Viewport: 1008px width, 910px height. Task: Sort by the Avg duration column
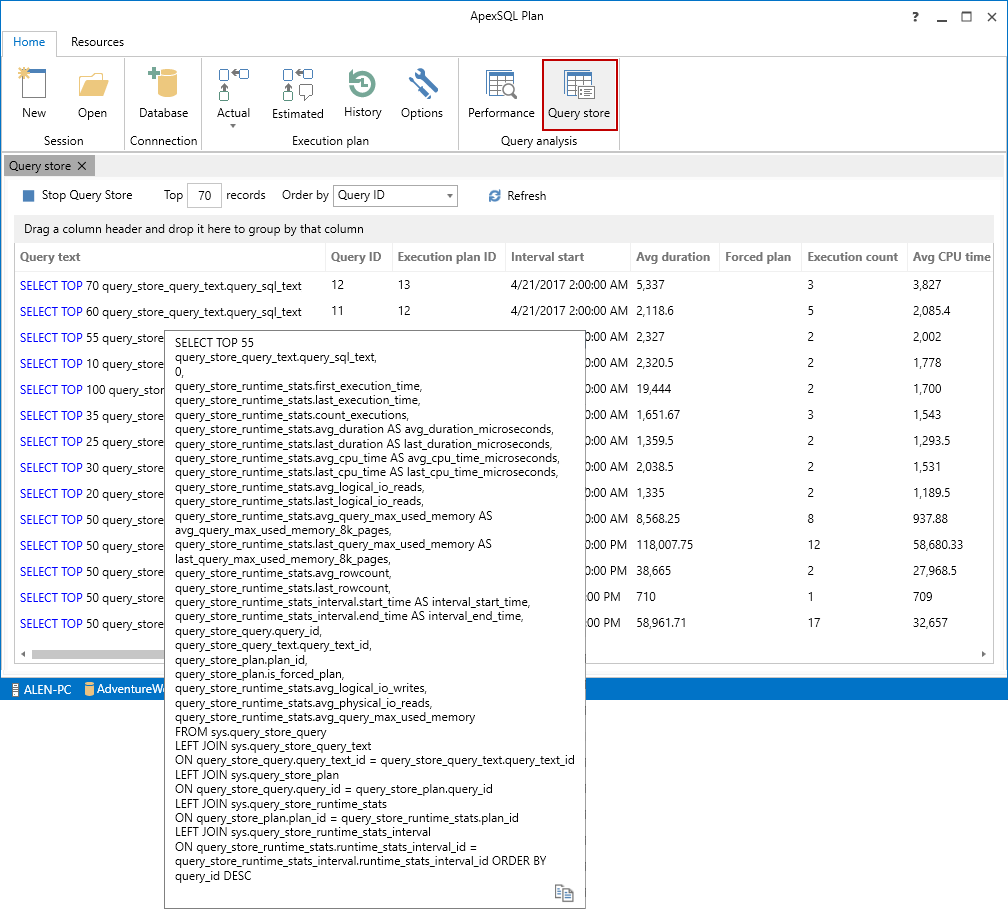[x=675, y=257]
